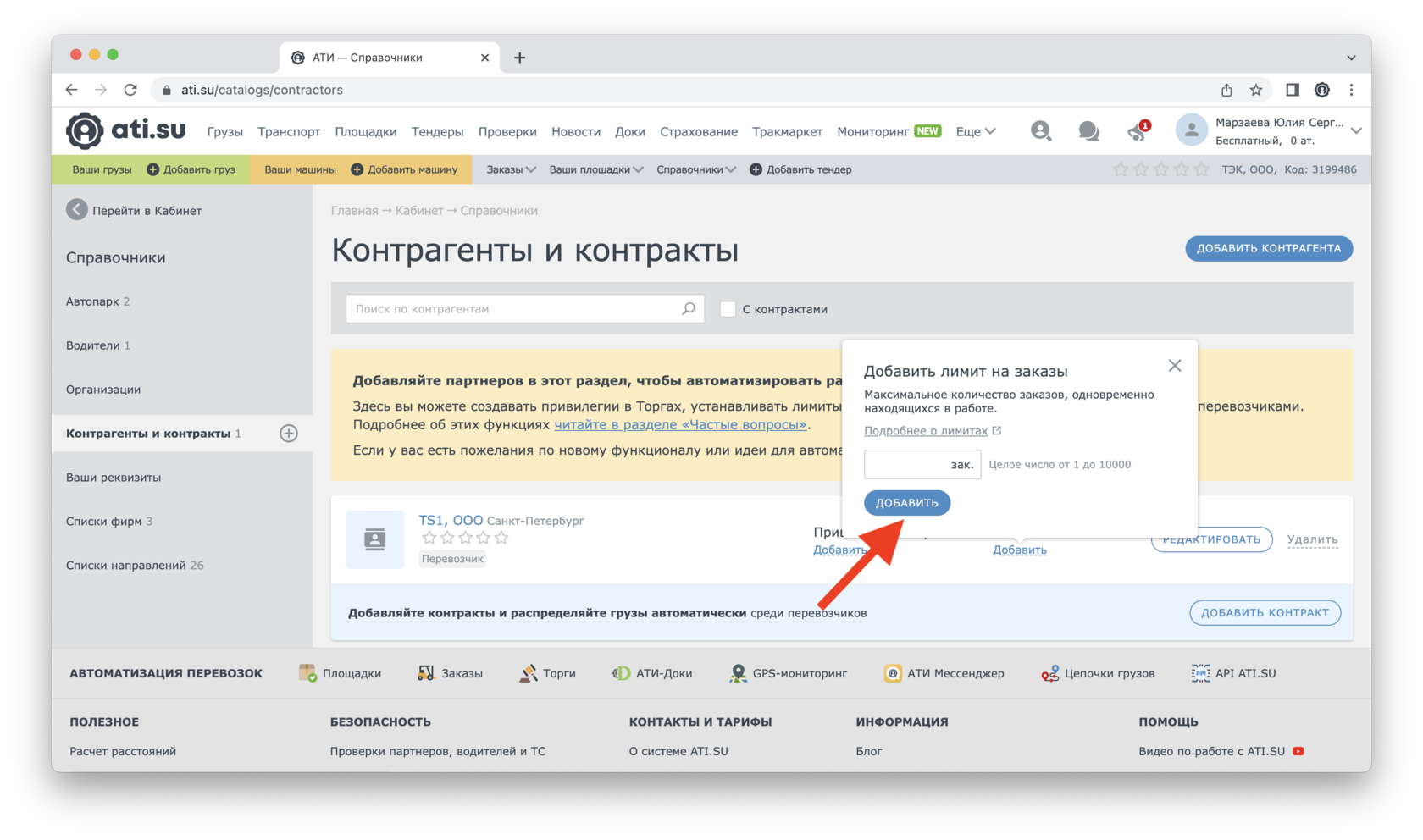Click the search magnifier in contractor search

click(689, 309)
